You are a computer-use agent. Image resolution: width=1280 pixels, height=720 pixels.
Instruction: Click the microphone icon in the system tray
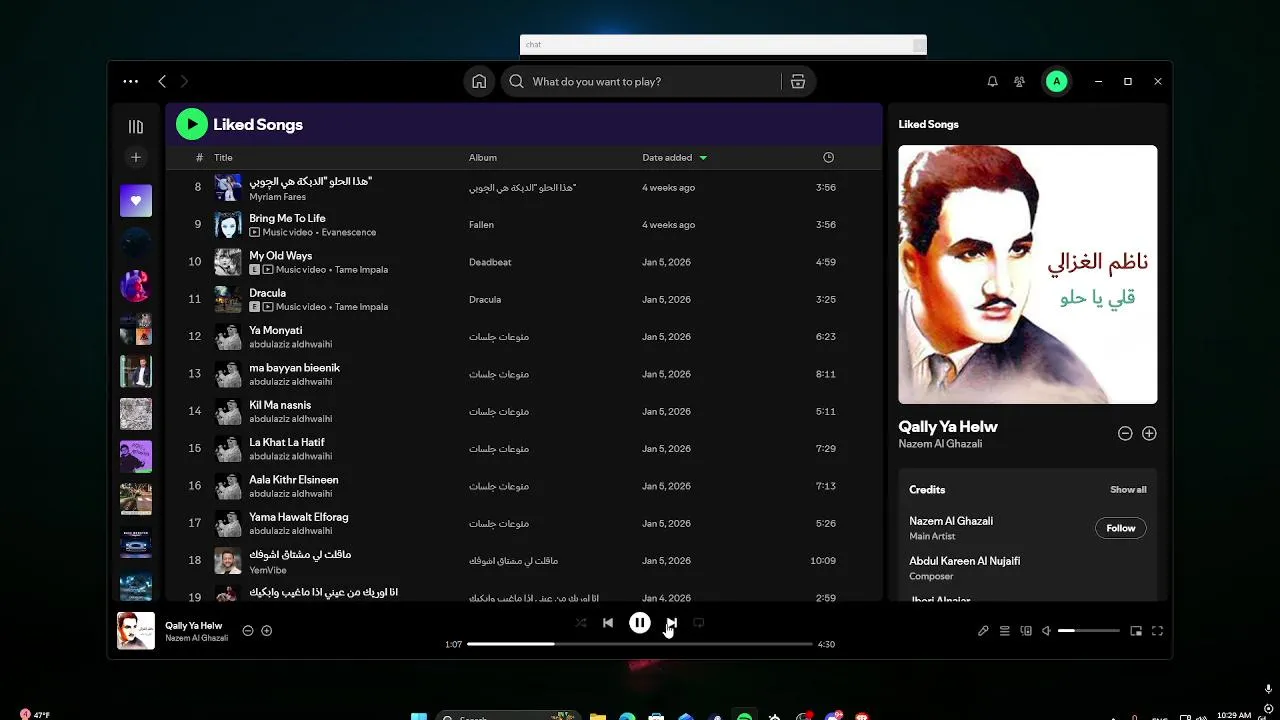1268,690
